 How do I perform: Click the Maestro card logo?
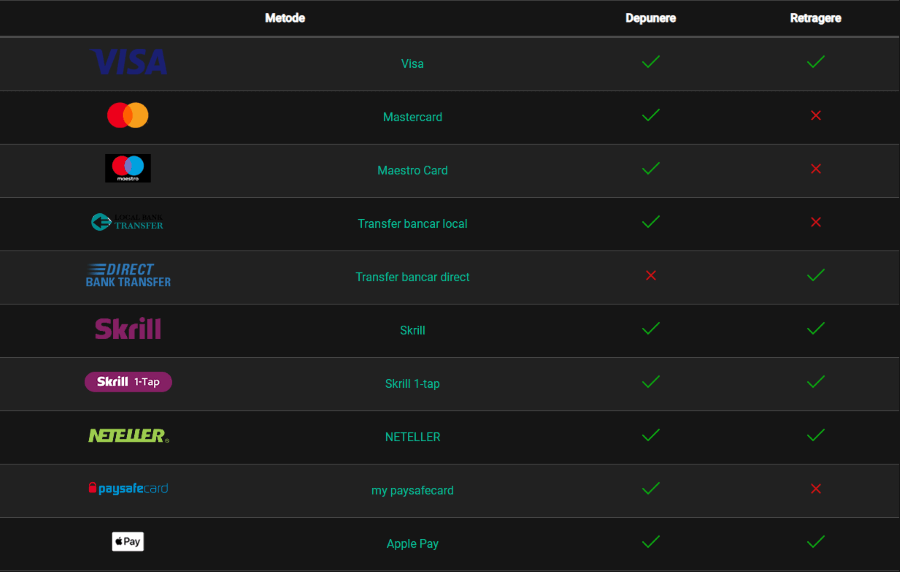pos(128,168)
